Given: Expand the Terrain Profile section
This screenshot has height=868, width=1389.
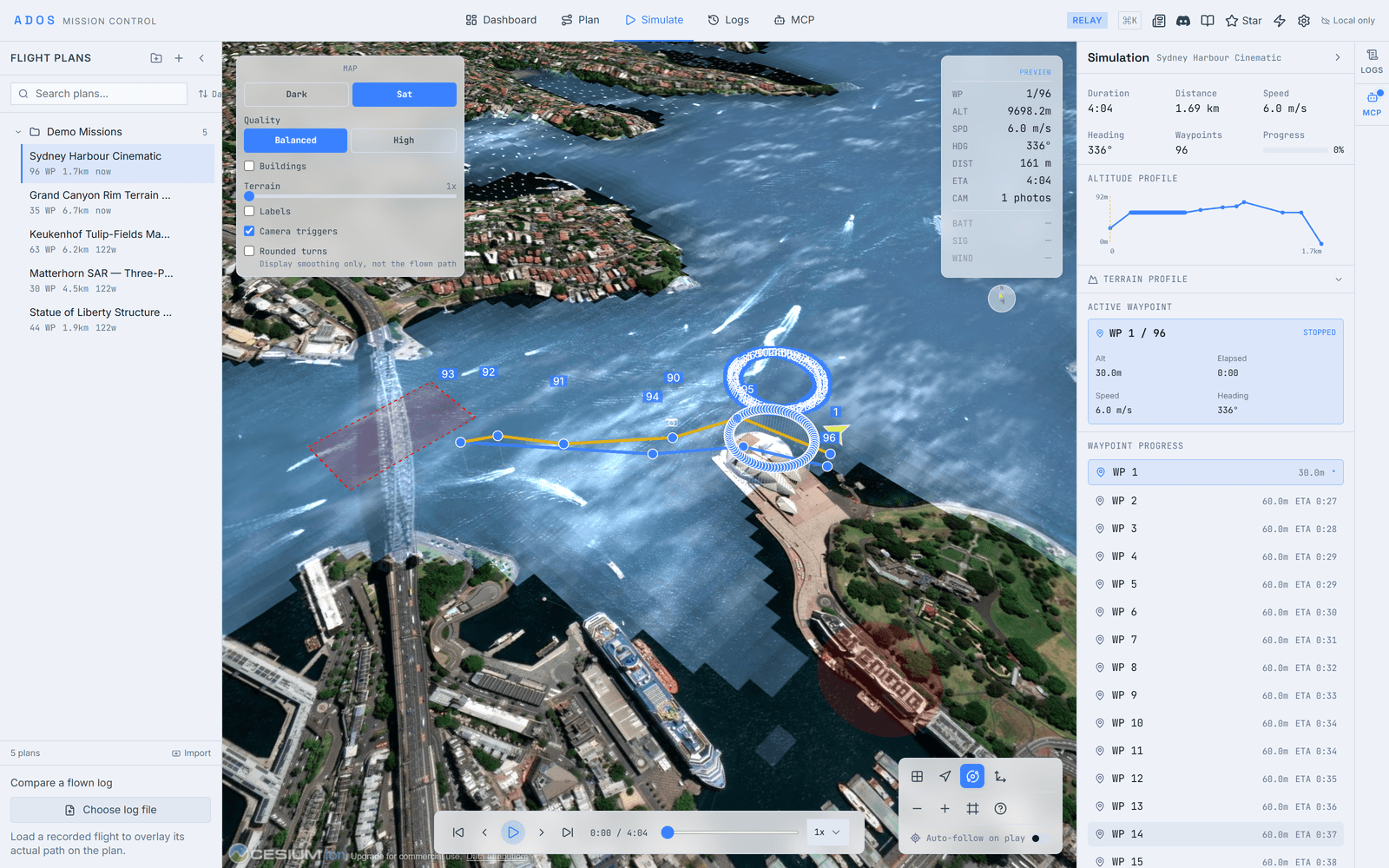Looking at the screenshot, I should tap(1215, 279).
